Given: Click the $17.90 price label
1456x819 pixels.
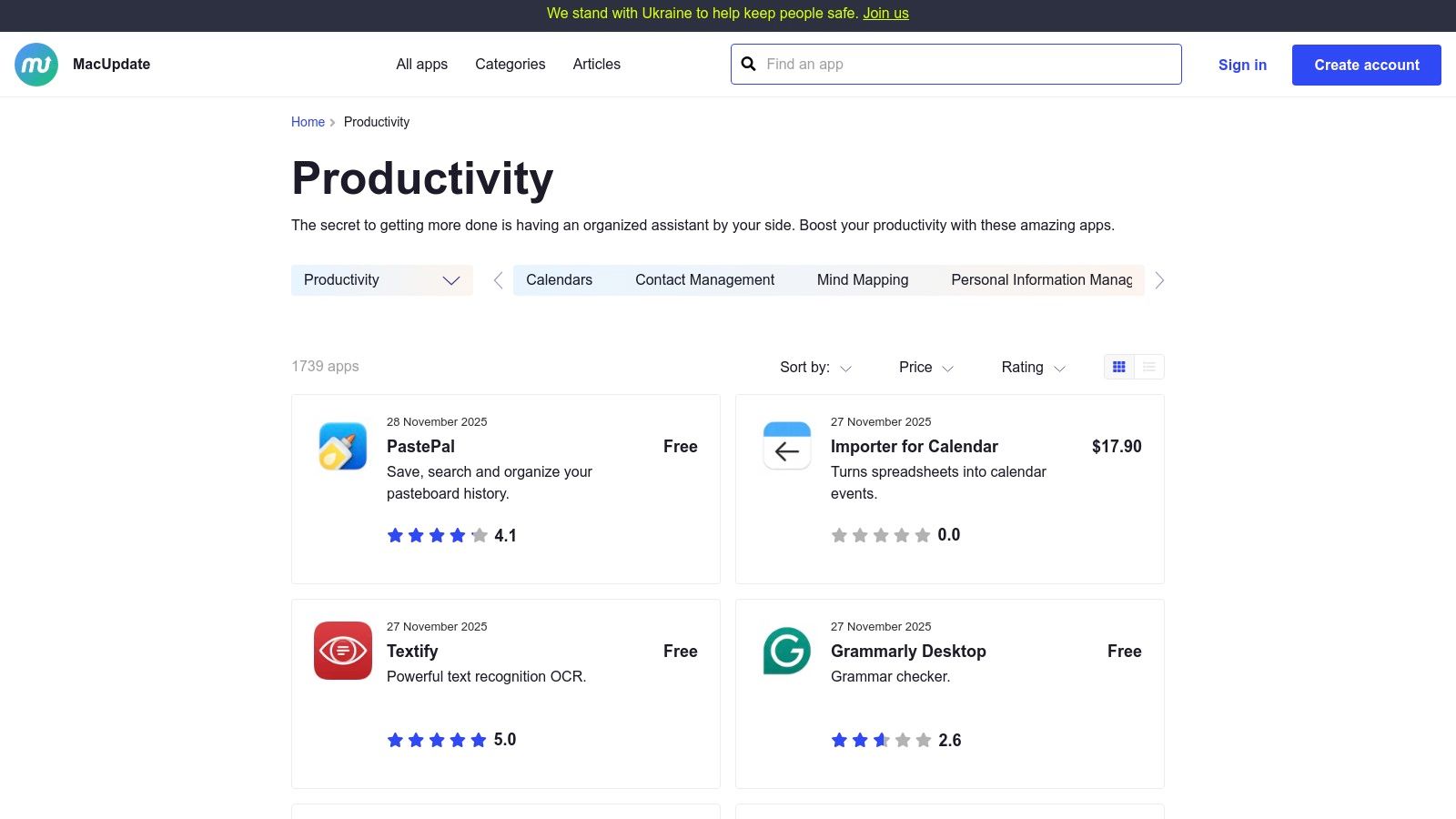Looking at the screenshot, I should [1117, 447].
